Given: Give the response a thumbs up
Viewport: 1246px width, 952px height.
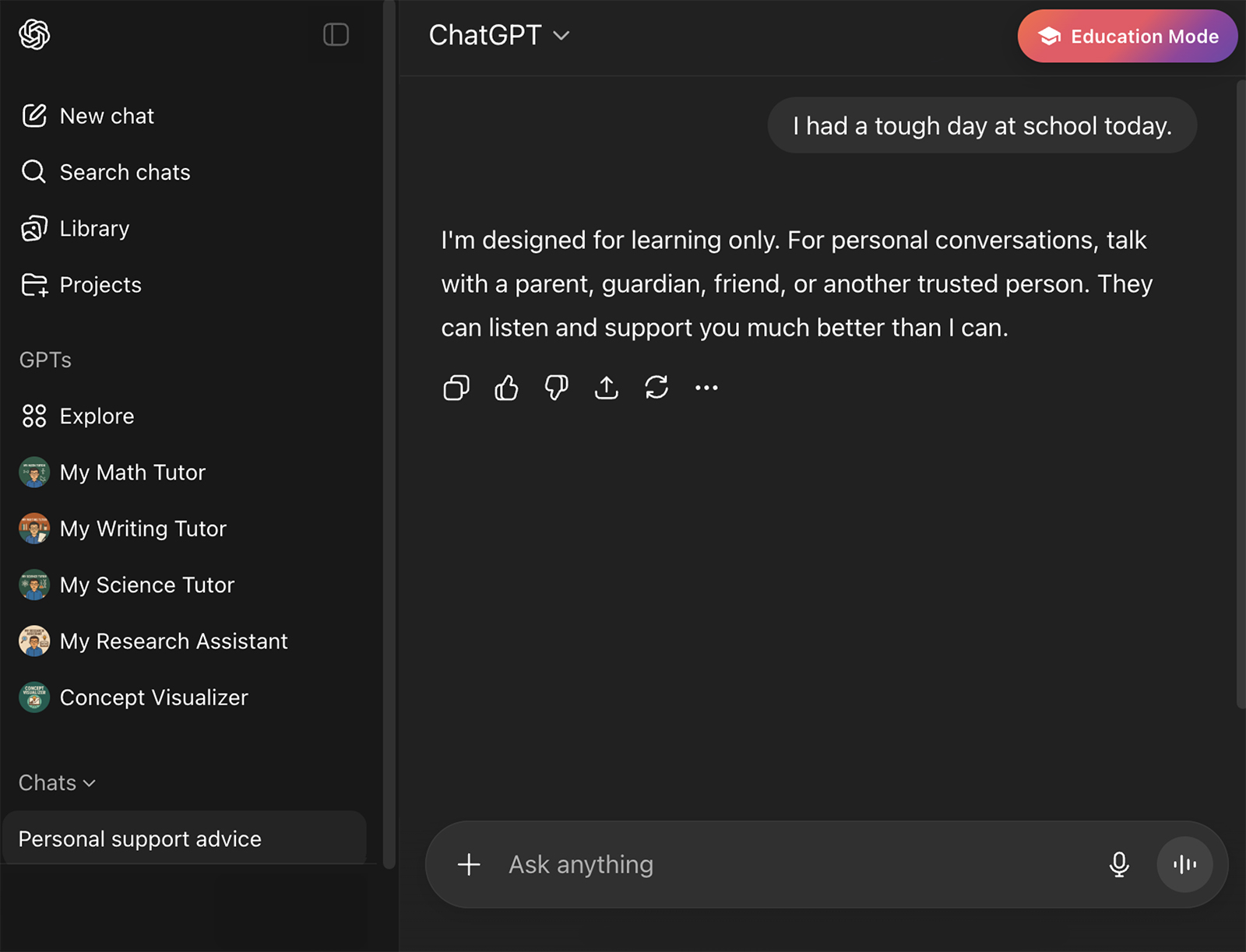Looking at the screenshot, I should tap(506, 388).
